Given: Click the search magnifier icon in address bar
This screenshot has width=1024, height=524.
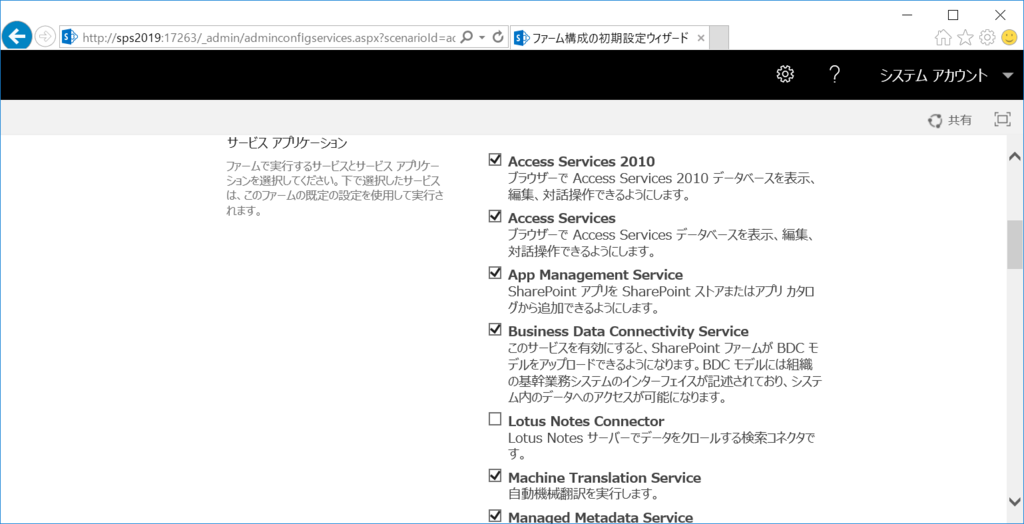Looking at the screenshot, I should coord(466,37).
